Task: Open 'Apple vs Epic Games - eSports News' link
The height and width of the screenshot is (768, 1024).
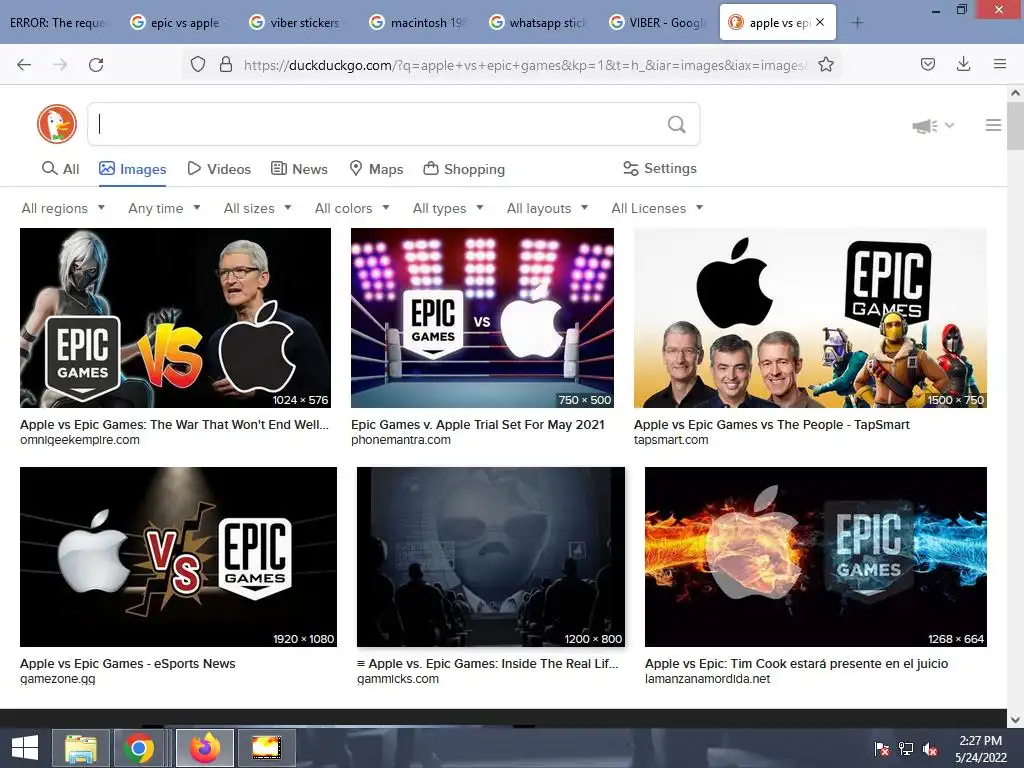Action: coord(127,664)
